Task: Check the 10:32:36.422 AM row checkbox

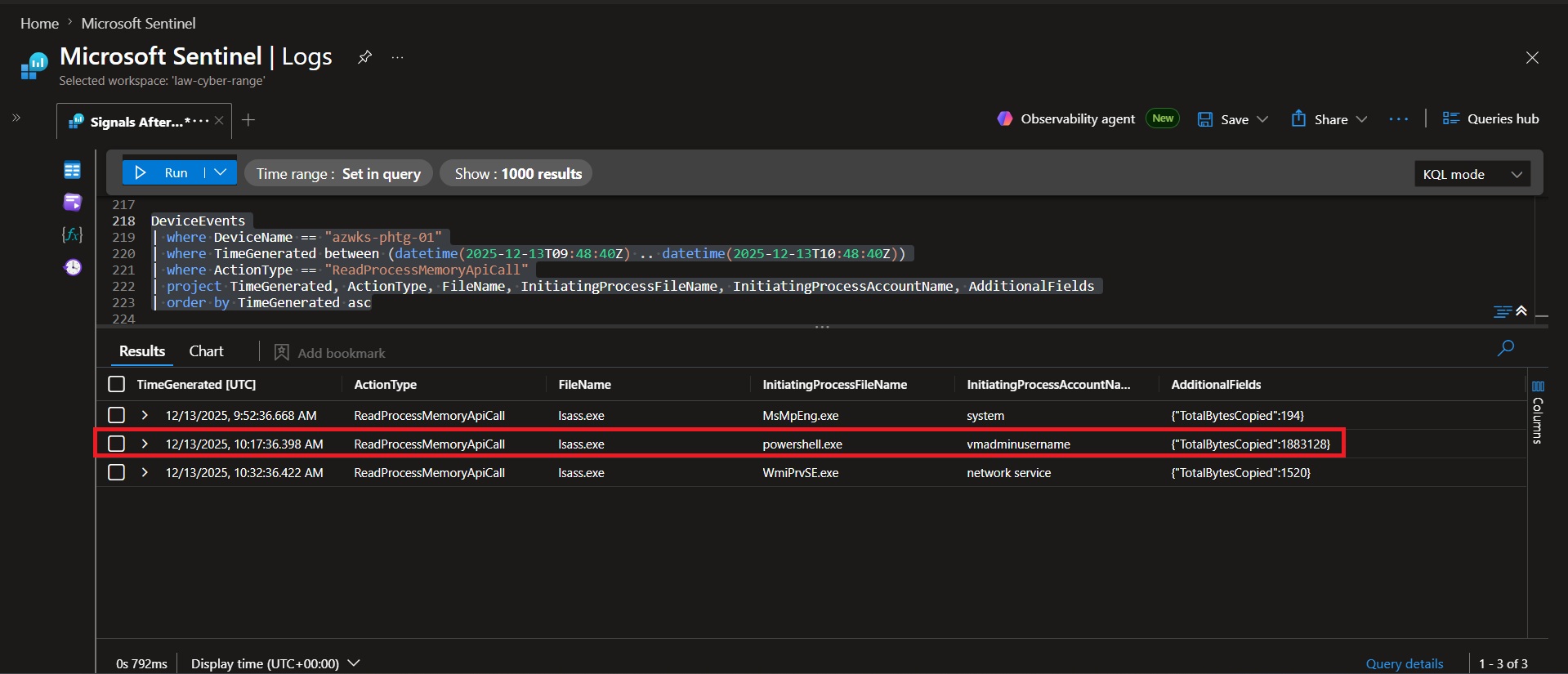Action: coord(117,472)
